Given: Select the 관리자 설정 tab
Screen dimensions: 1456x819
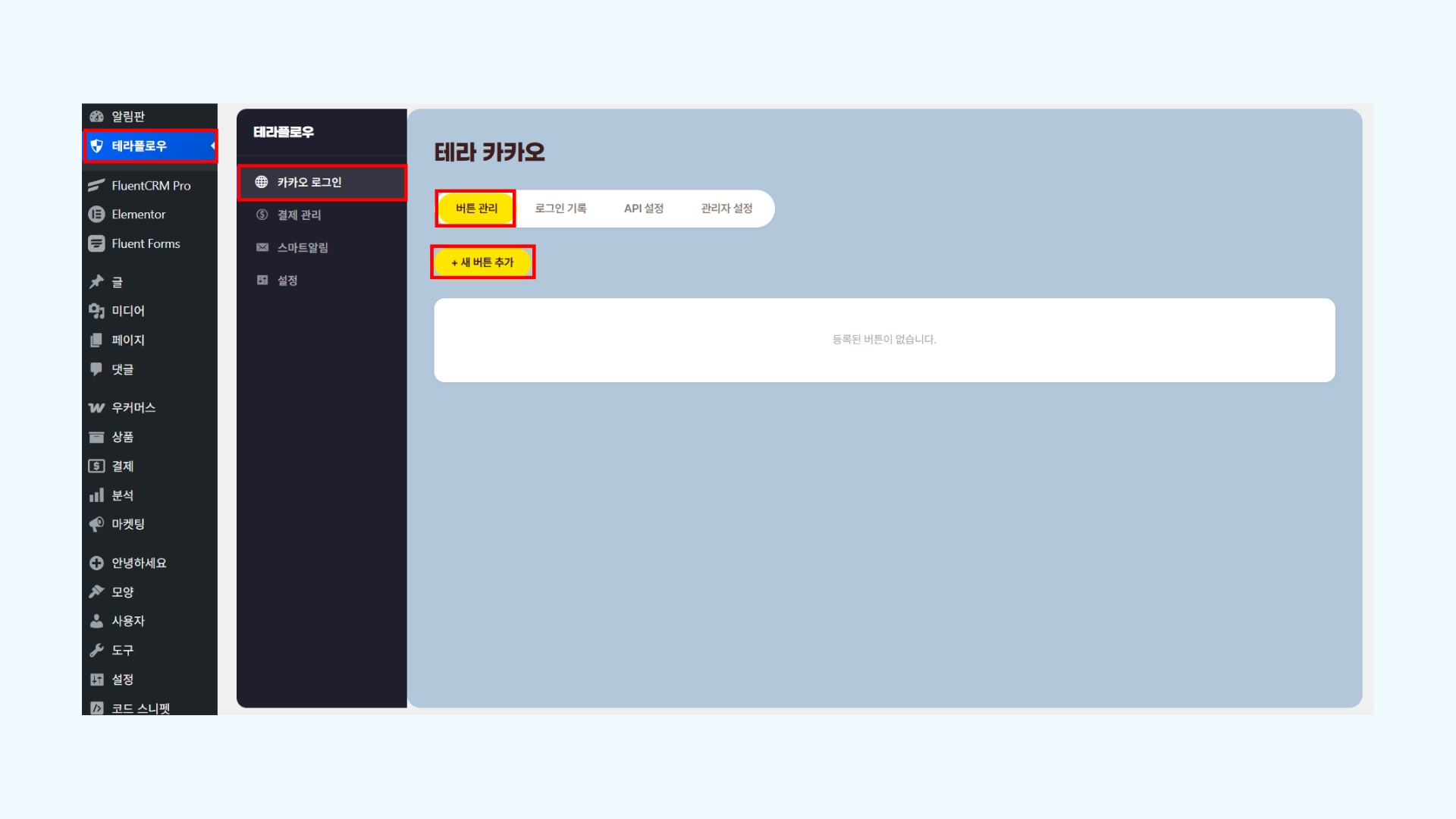Looking at the screenshot, I should [x=726, y=209].
